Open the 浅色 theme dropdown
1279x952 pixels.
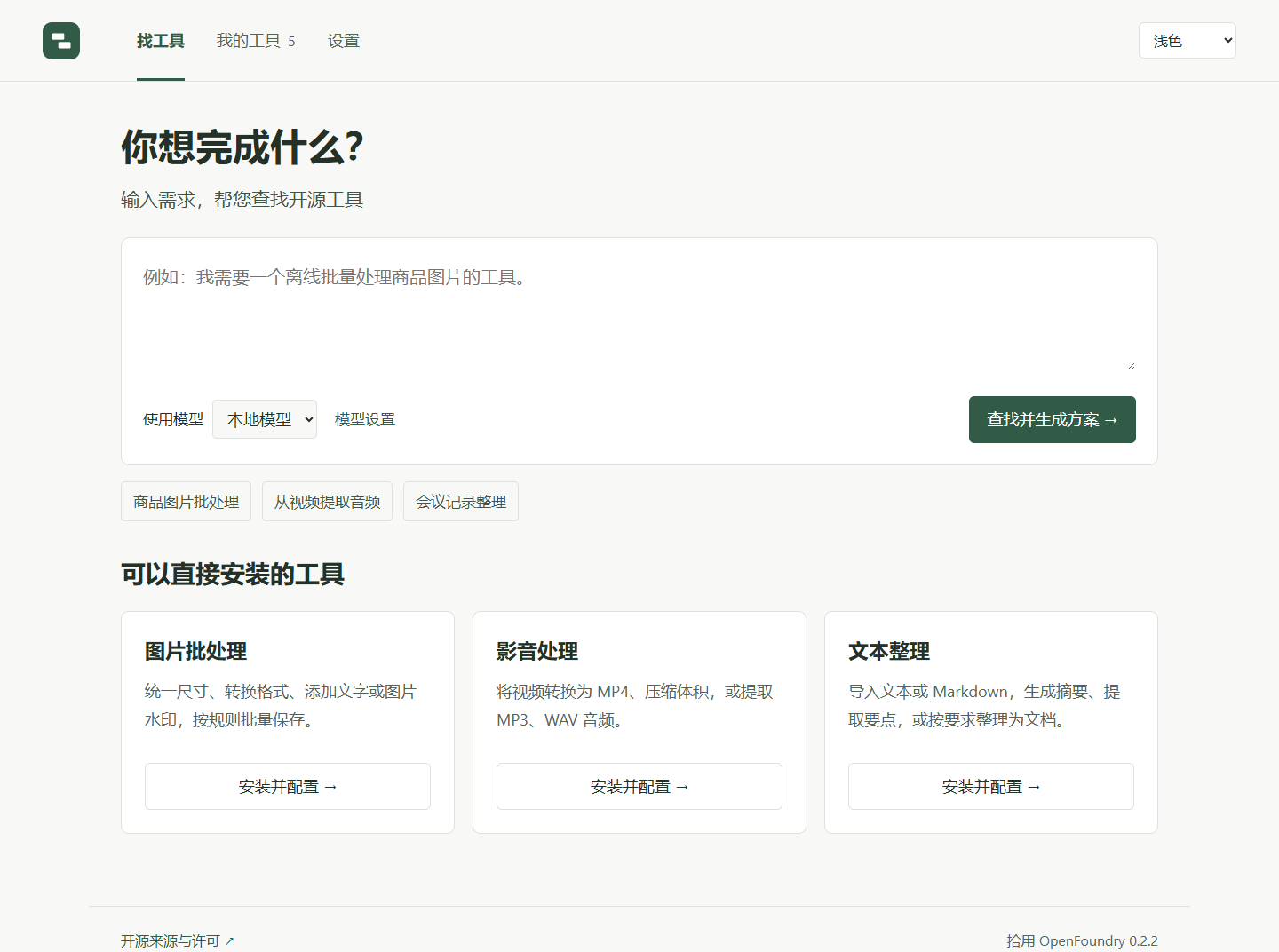[x=1188, y=41]
